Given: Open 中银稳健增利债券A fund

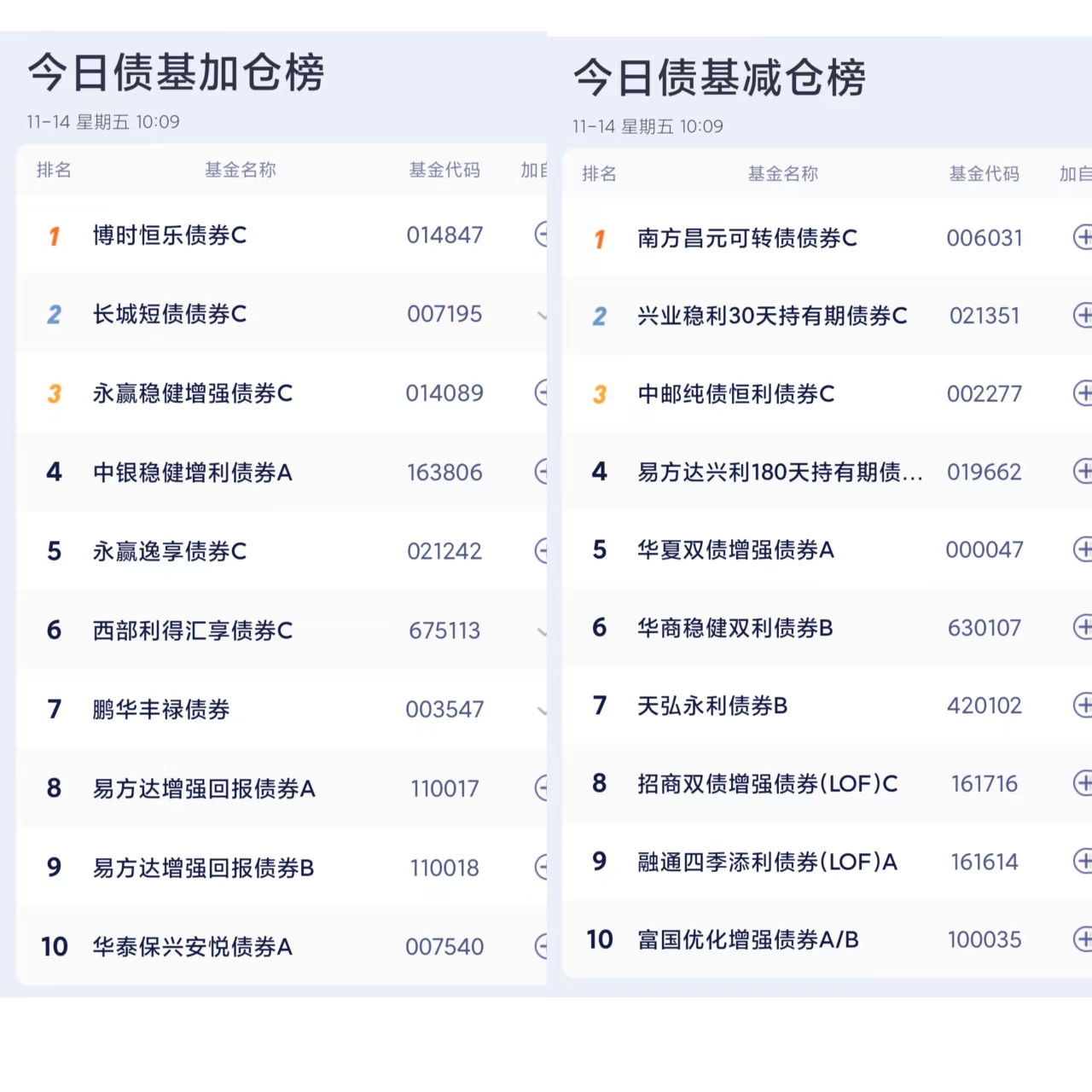Looking at the screenshot, I should tap(192, 472).
